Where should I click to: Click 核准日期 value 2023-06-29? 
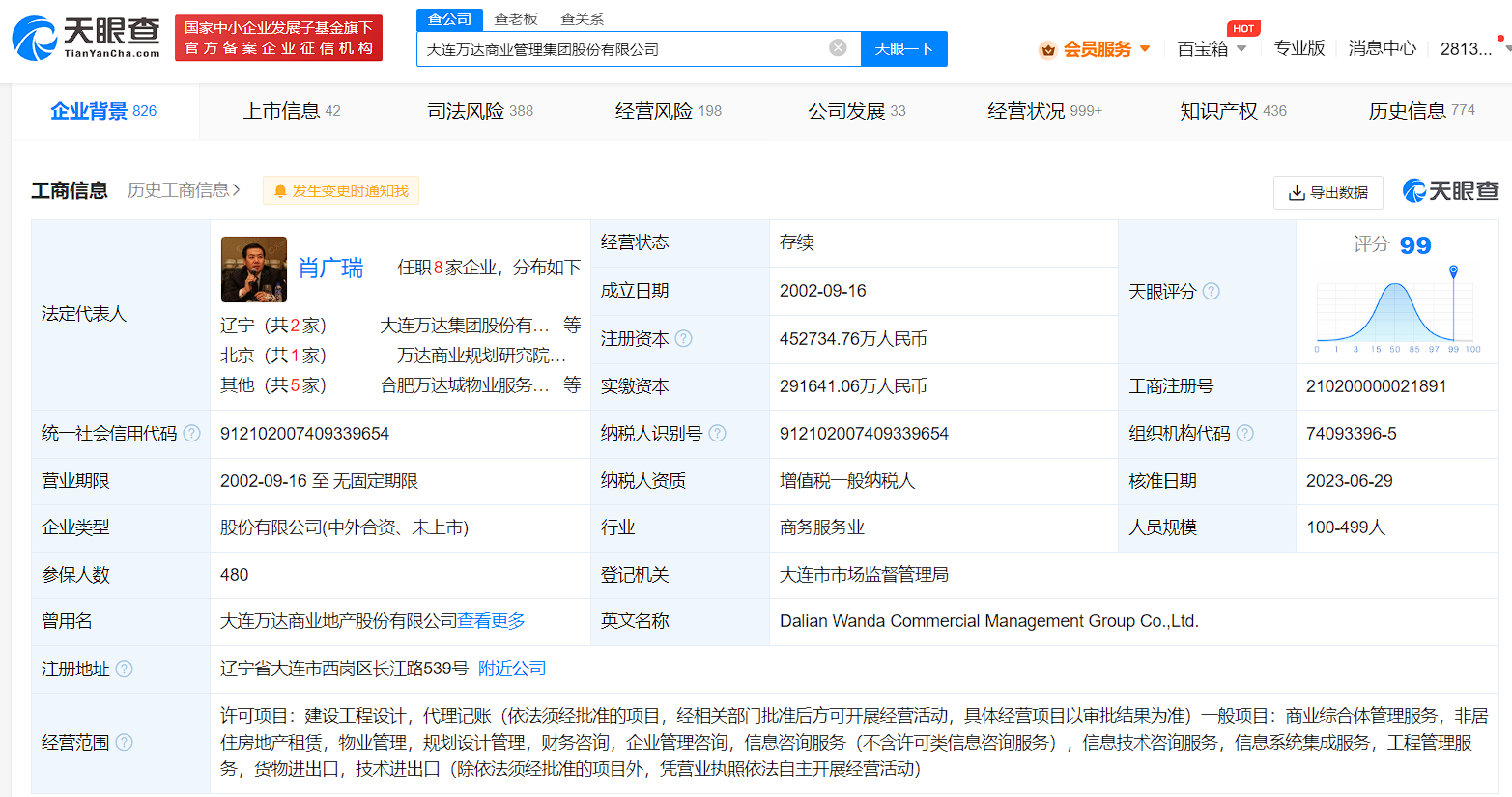point(1349,481)
